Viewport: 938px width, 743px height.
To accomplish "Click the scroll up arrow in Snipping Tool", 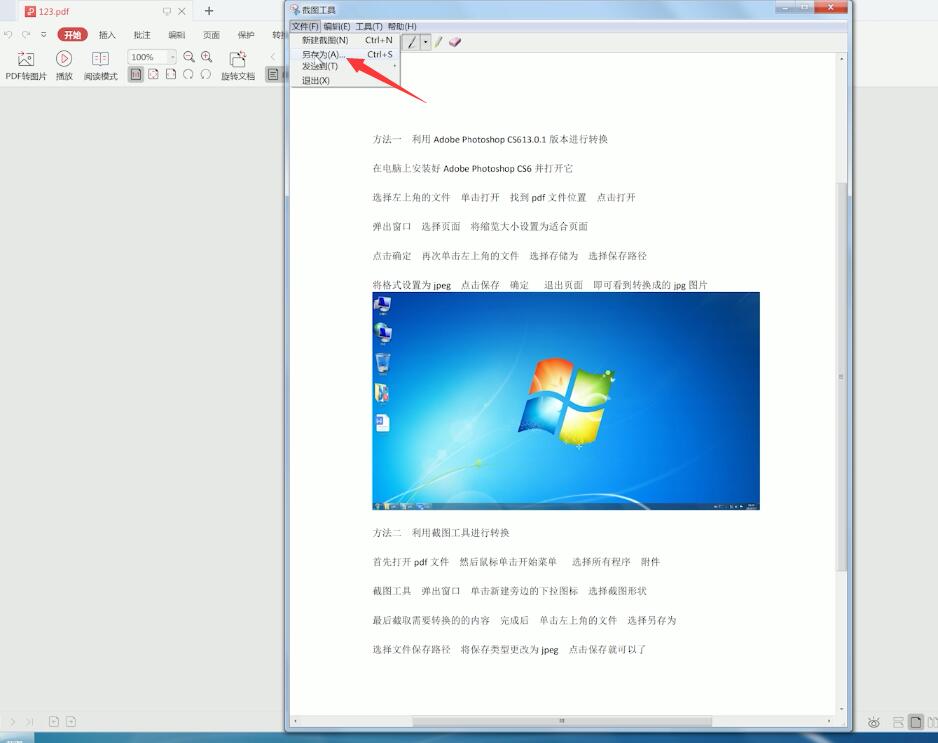I will pos(841,59).
